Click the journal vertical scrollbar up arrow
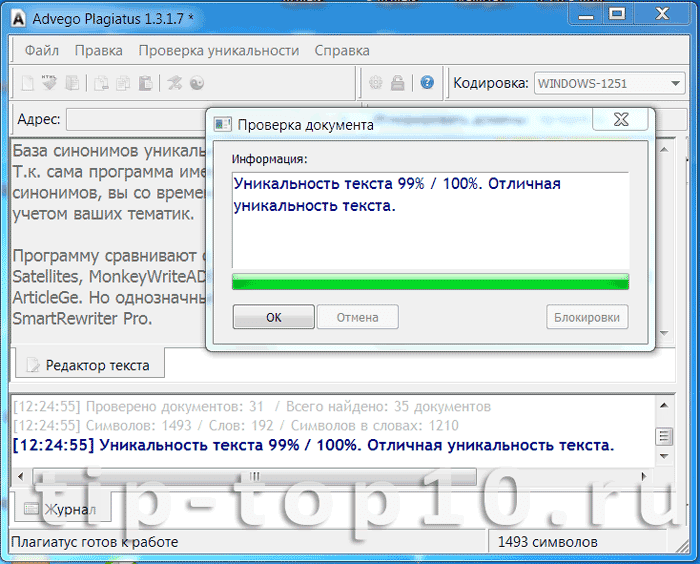 664,405
